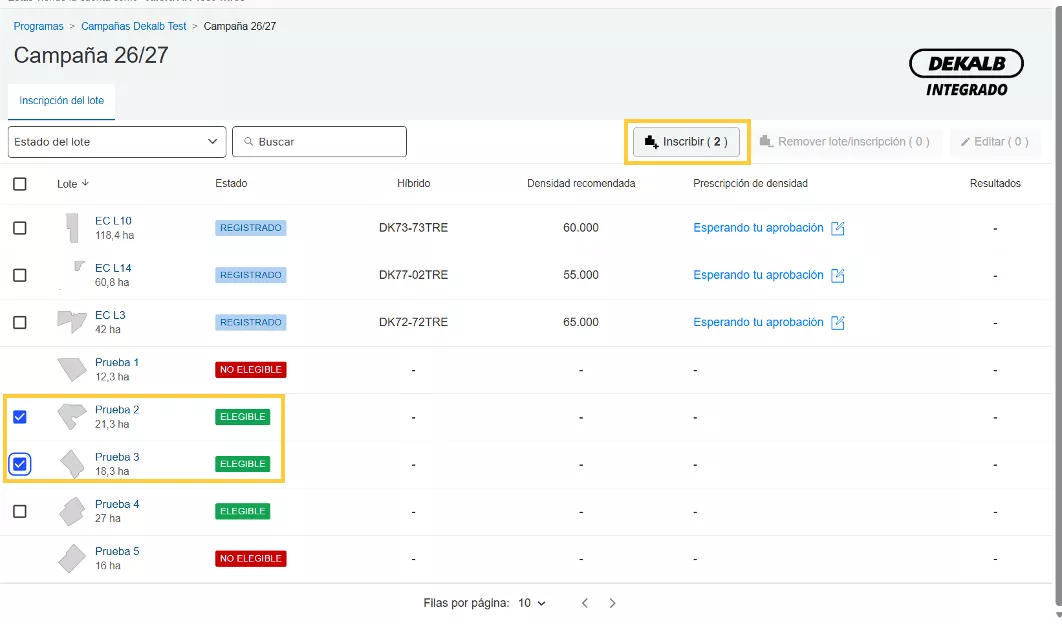Open Campañas Dekalb Test breadcrumb
Viewport: 1062px width, 624px height.
click(x=133, y=26)
